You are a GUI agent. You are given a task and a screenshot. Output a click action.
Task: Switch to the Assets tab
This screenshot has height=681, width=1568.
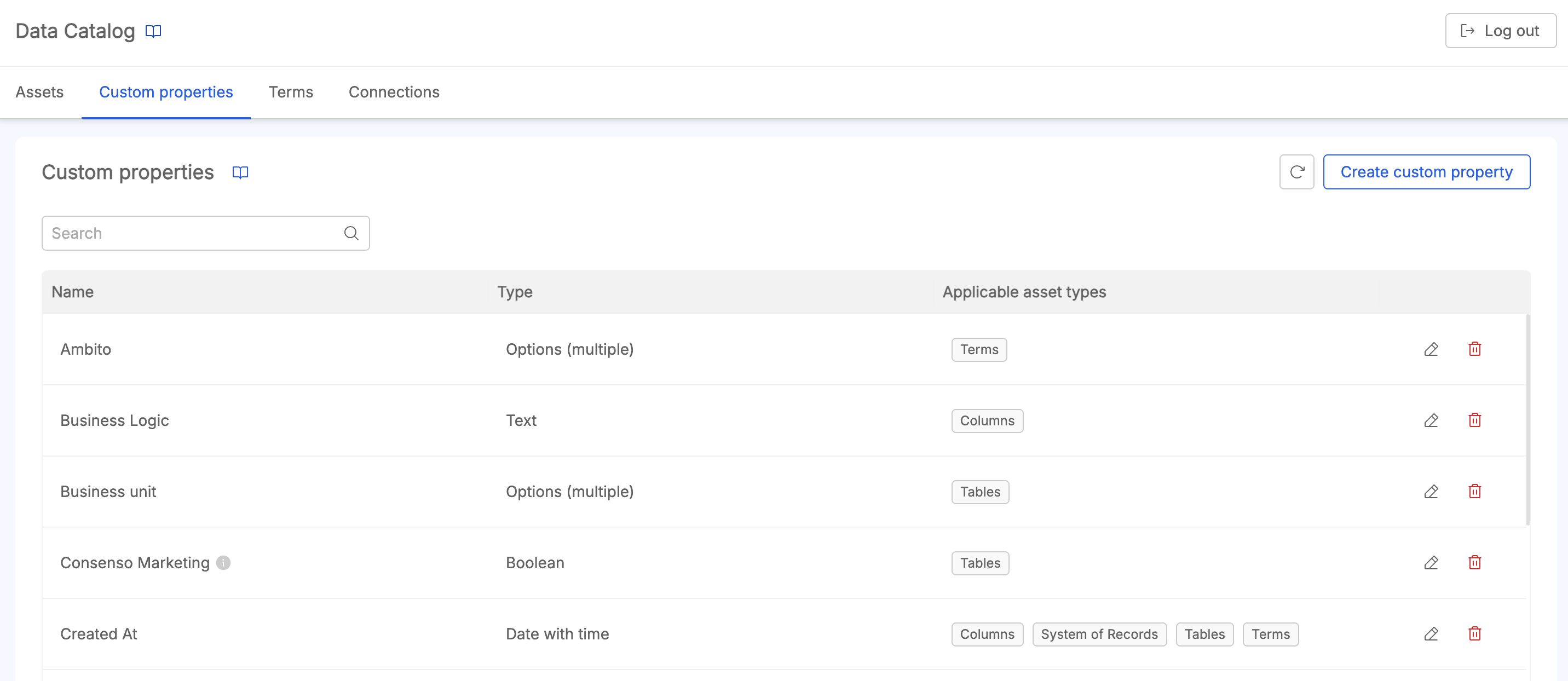tap(39, 92)
